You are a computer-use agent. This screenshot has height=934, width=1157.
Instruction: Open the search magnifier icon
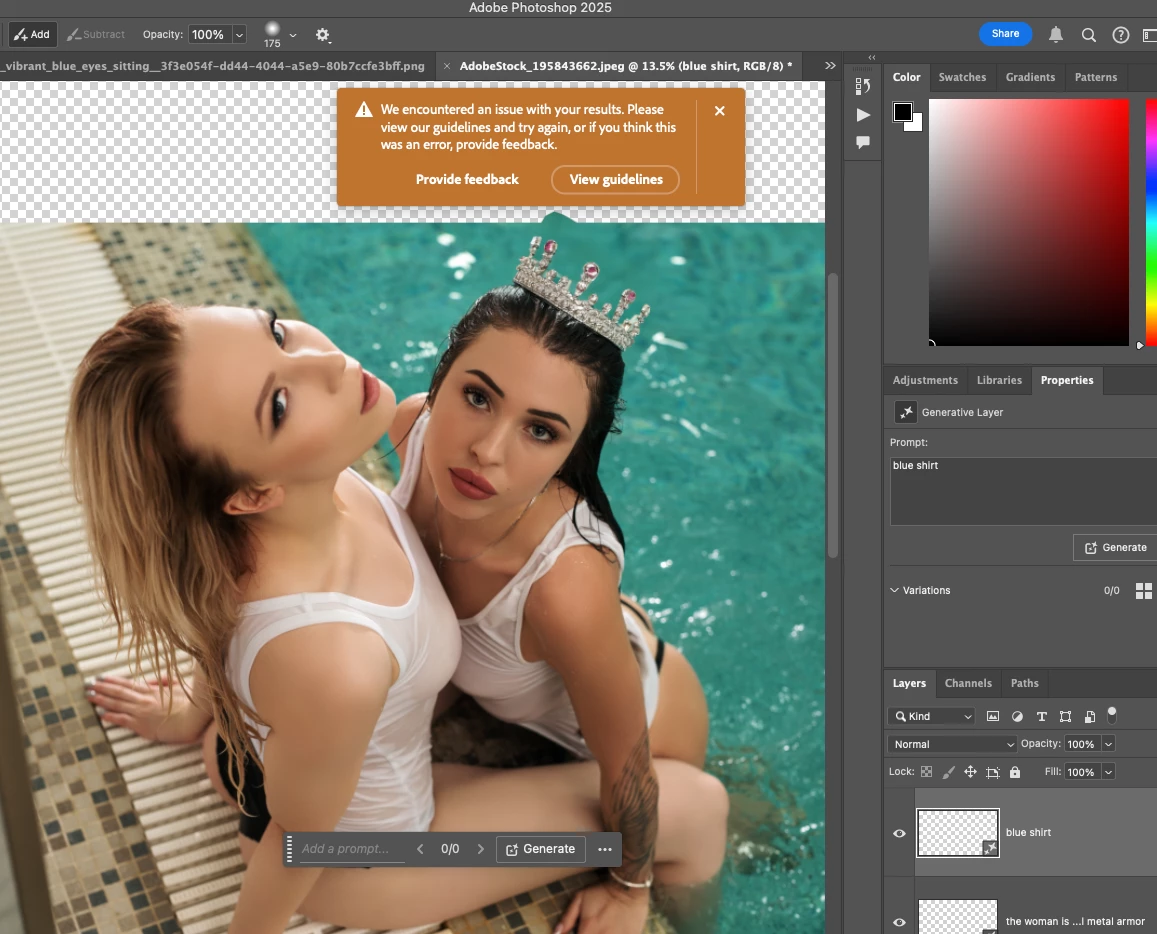(x=1088, y=35)
